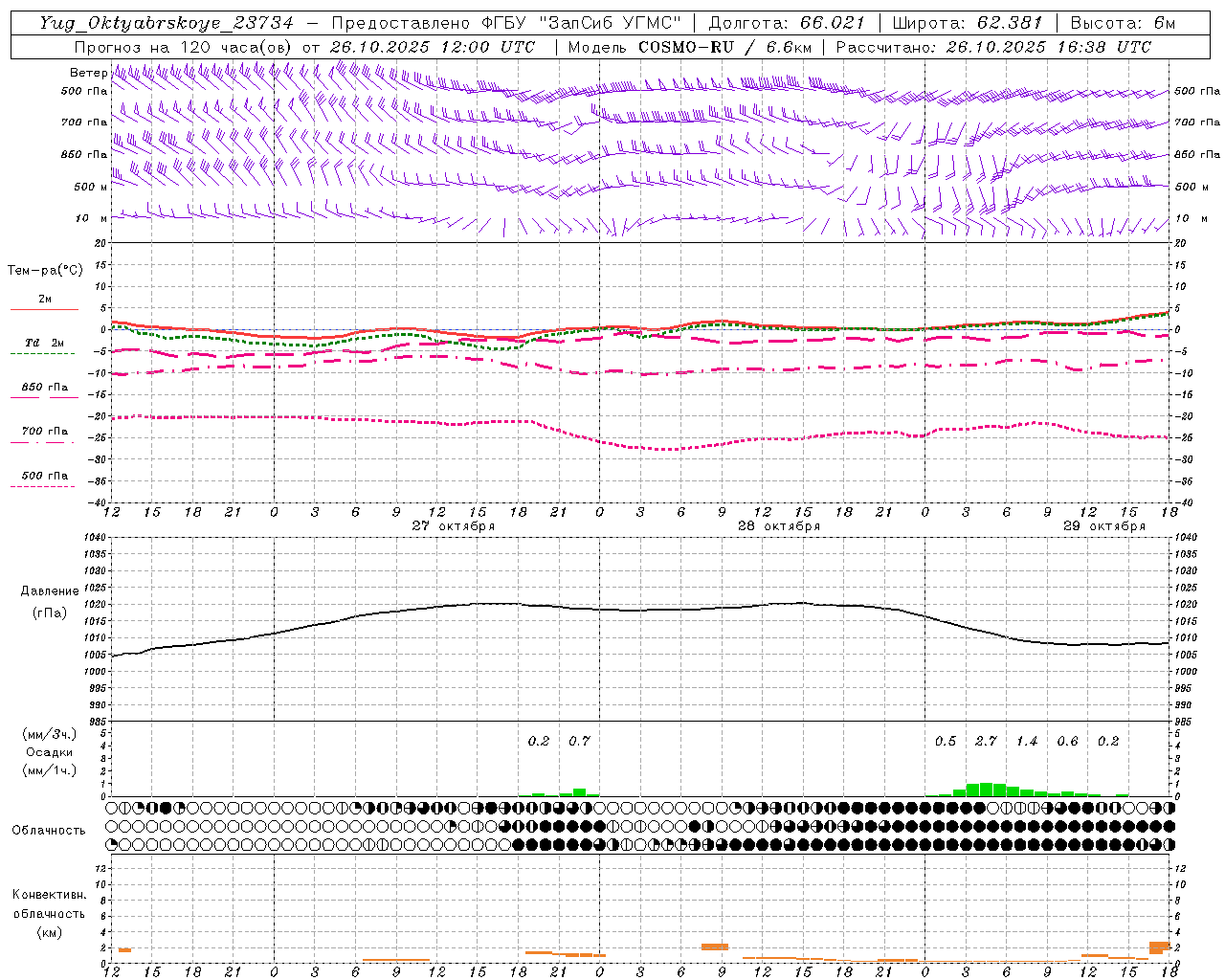Click the computed time Рассчитано: 26.10.2025 16:38 UTC

pos(993,47)
